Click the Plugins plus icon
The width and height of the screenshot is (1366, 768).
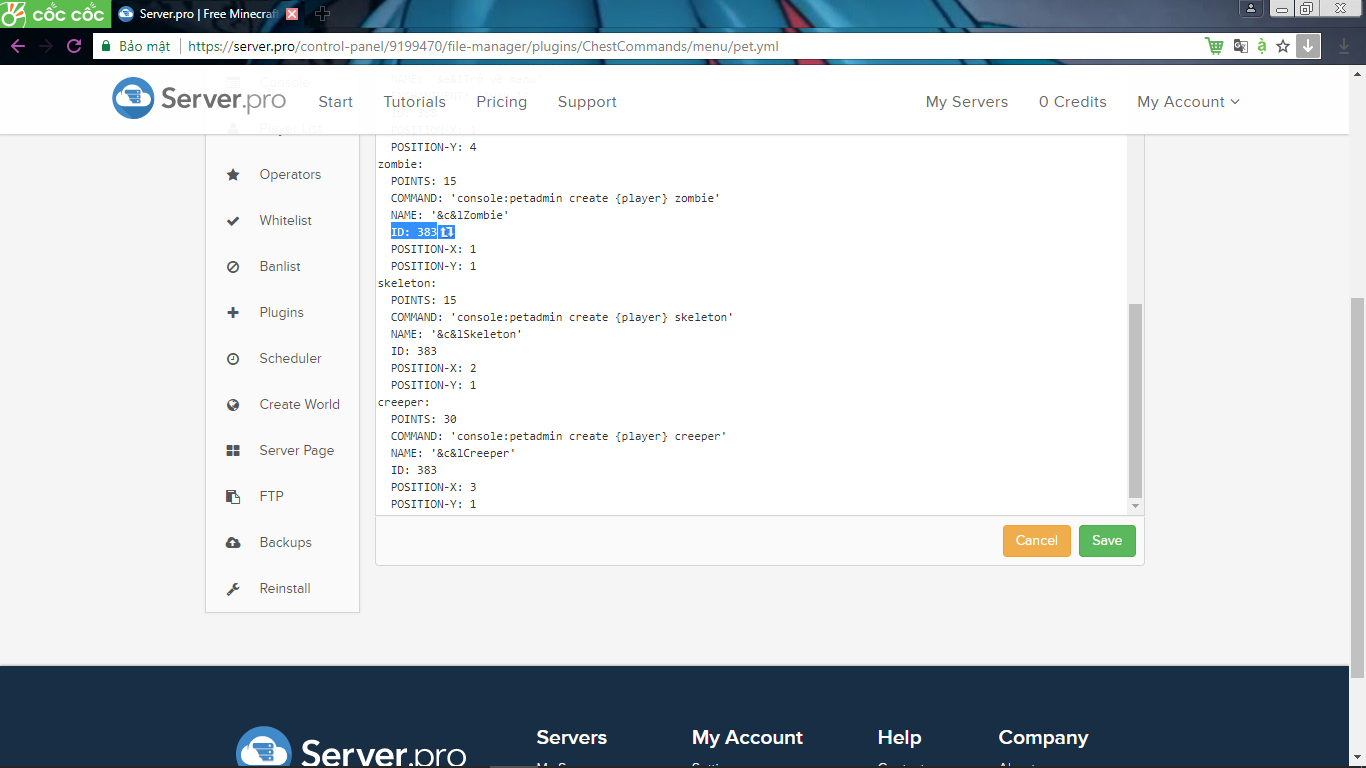(x=233, y=313)
